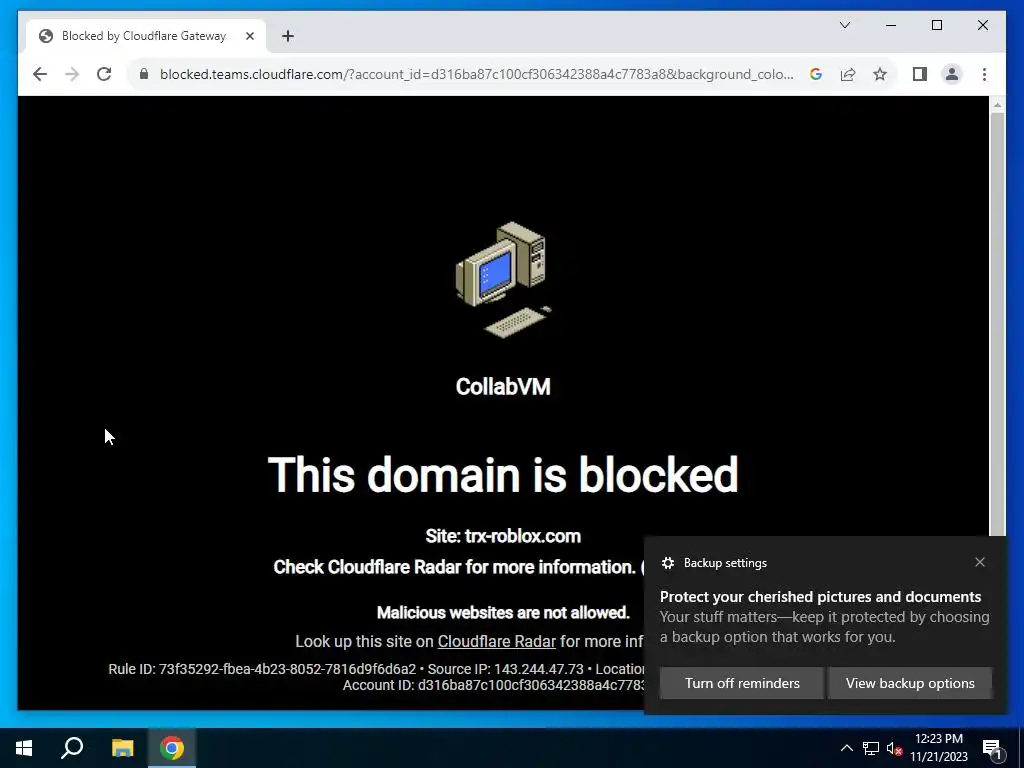View the site padlock information
This screenshot has width=1024, height=768.
(144, 74)
